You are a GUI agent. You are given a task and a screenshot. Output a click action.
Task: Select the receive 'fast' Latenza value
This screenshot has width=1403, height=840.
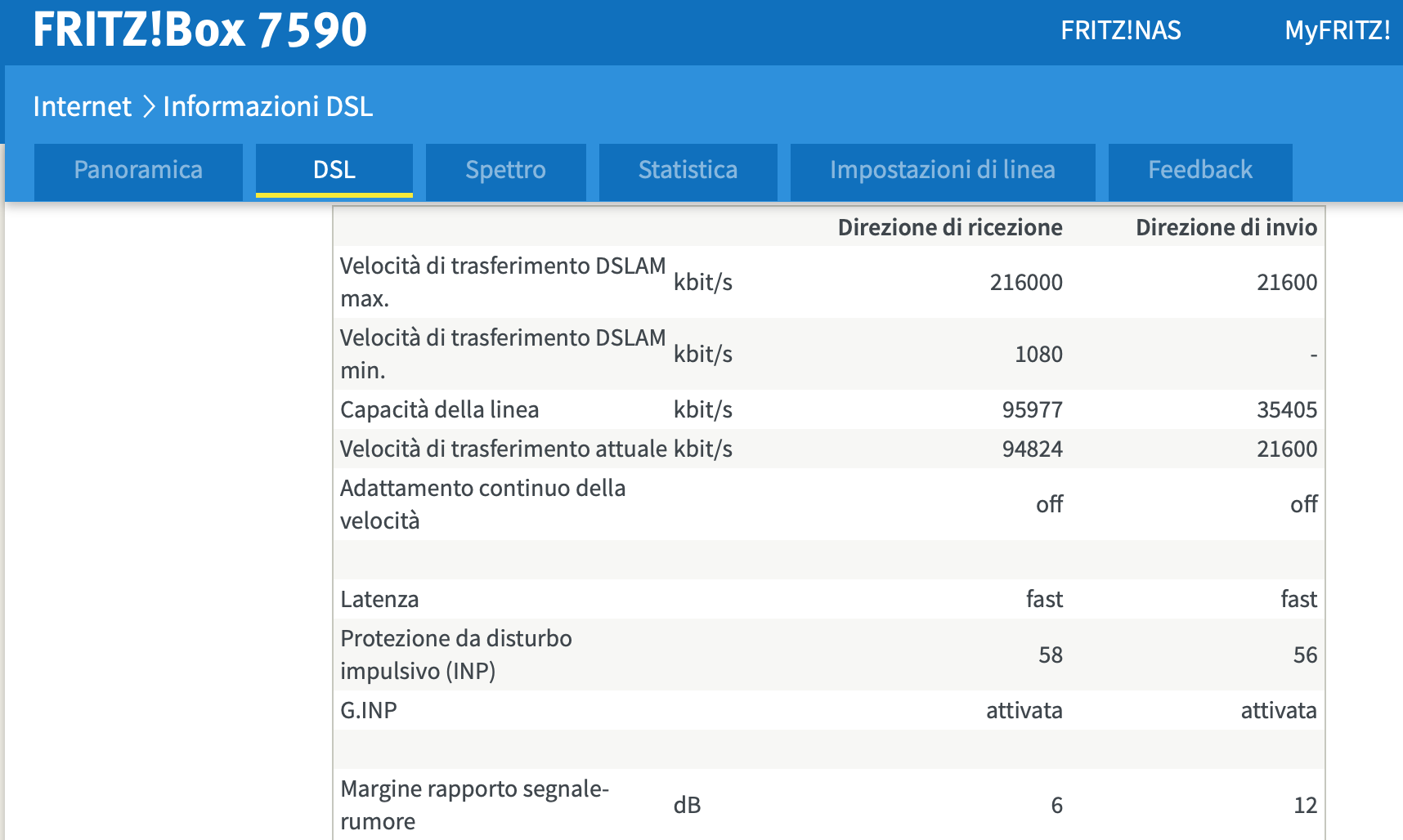click(x=1045, y=599)
